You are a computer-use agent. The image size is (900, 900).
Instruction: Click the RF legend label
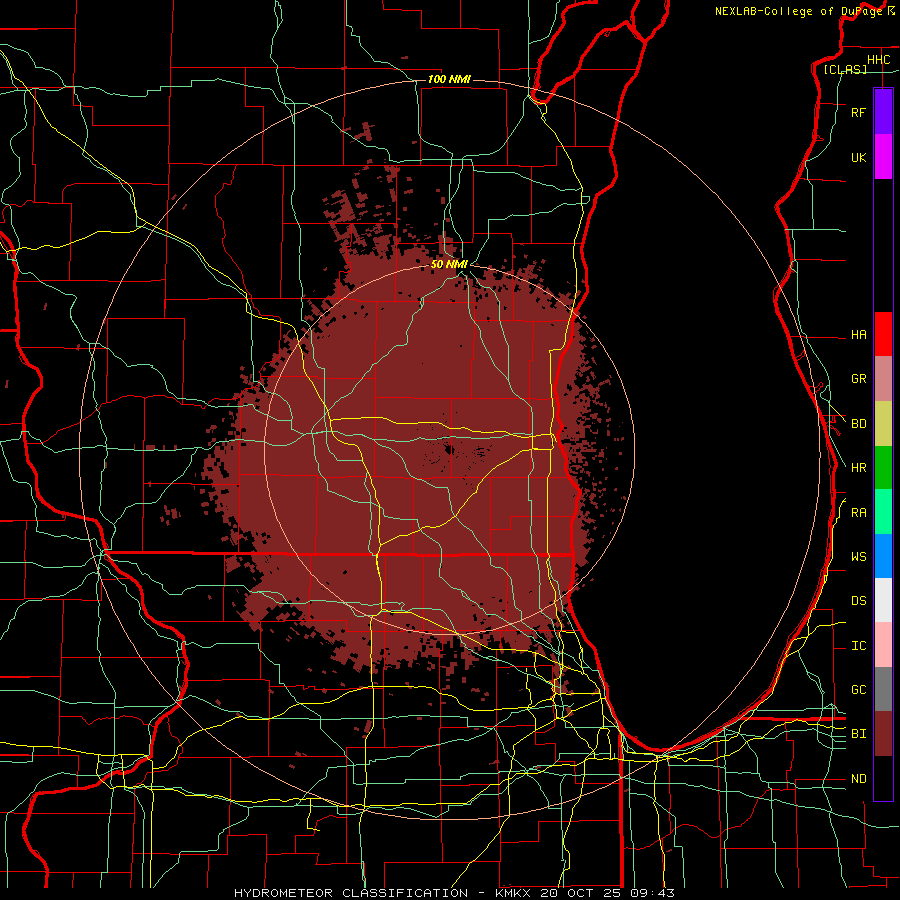pos(858,113)
